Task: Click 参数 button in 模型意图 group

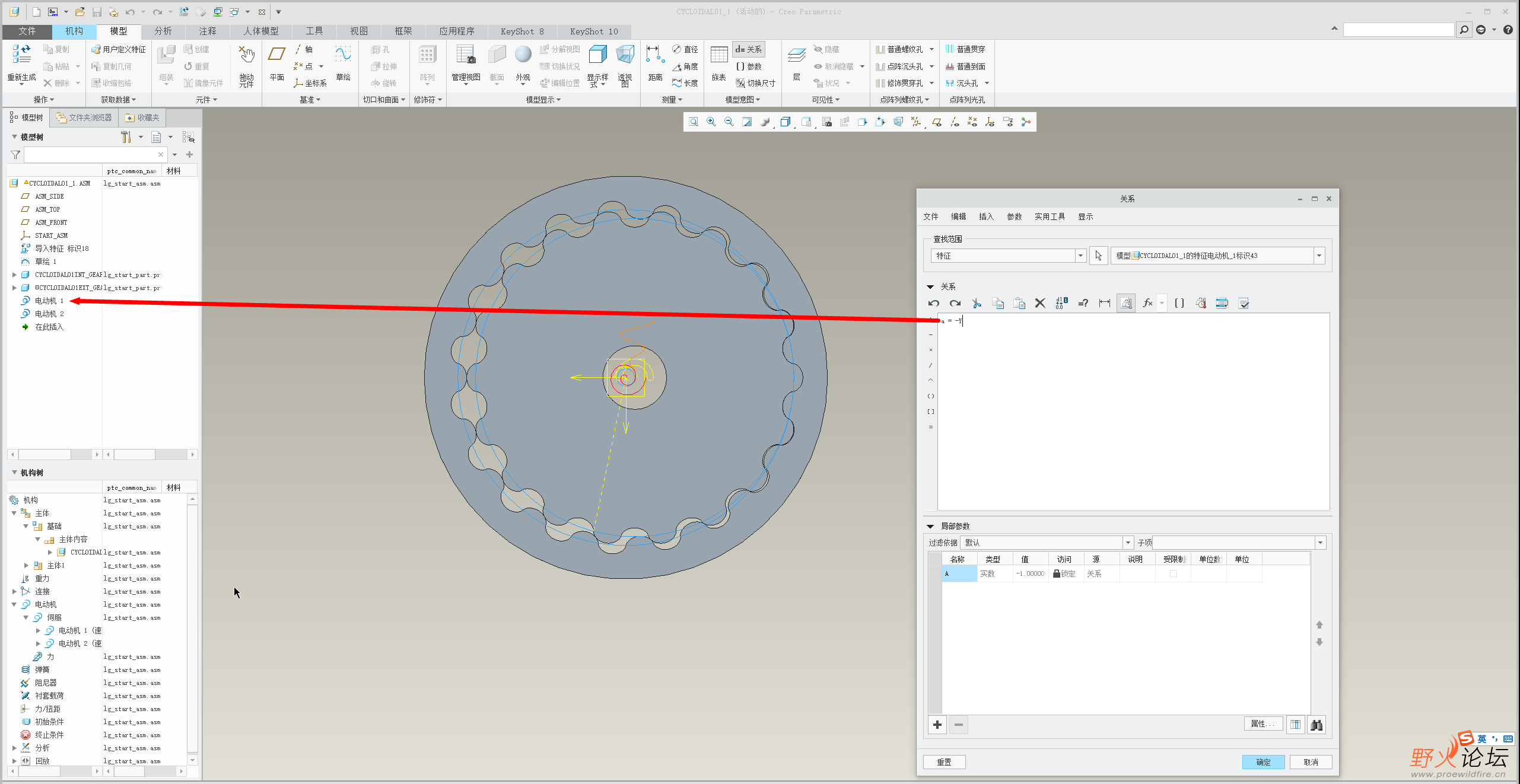Action: tap(749, 66)
